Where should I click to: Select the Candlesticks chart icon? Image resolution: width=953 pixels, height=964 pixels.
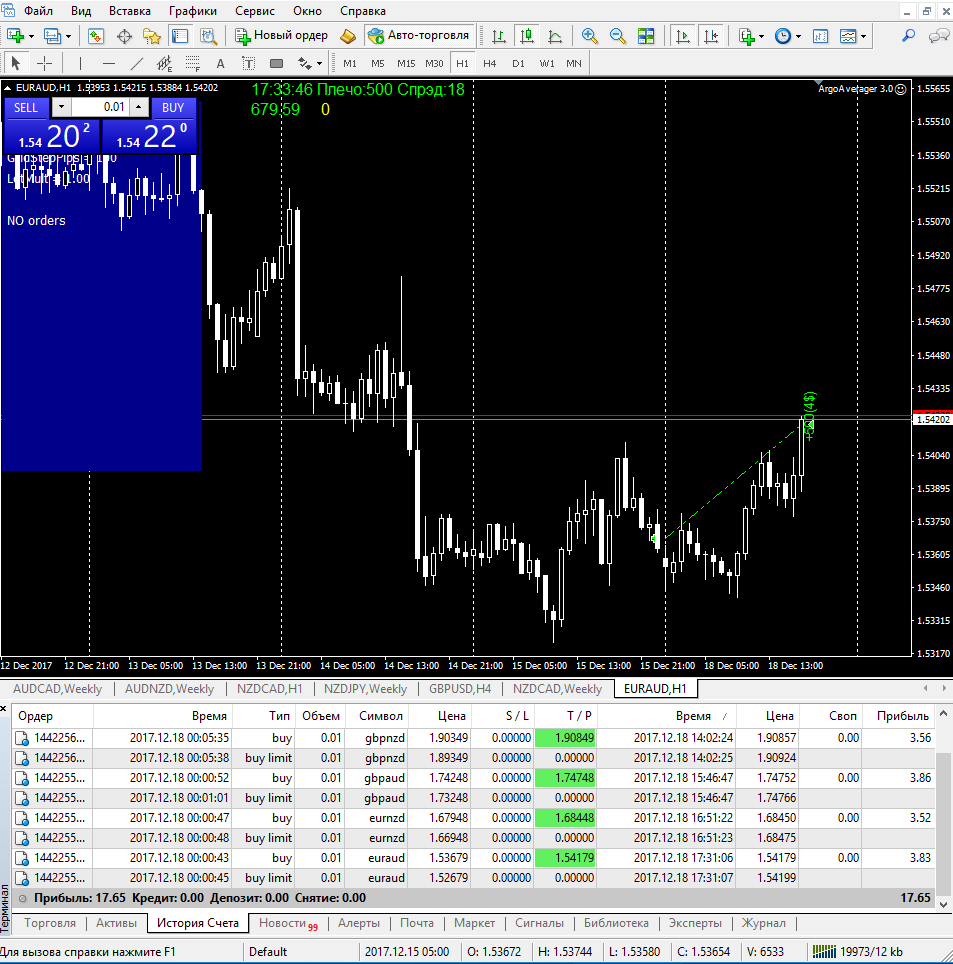click(526, 36)
